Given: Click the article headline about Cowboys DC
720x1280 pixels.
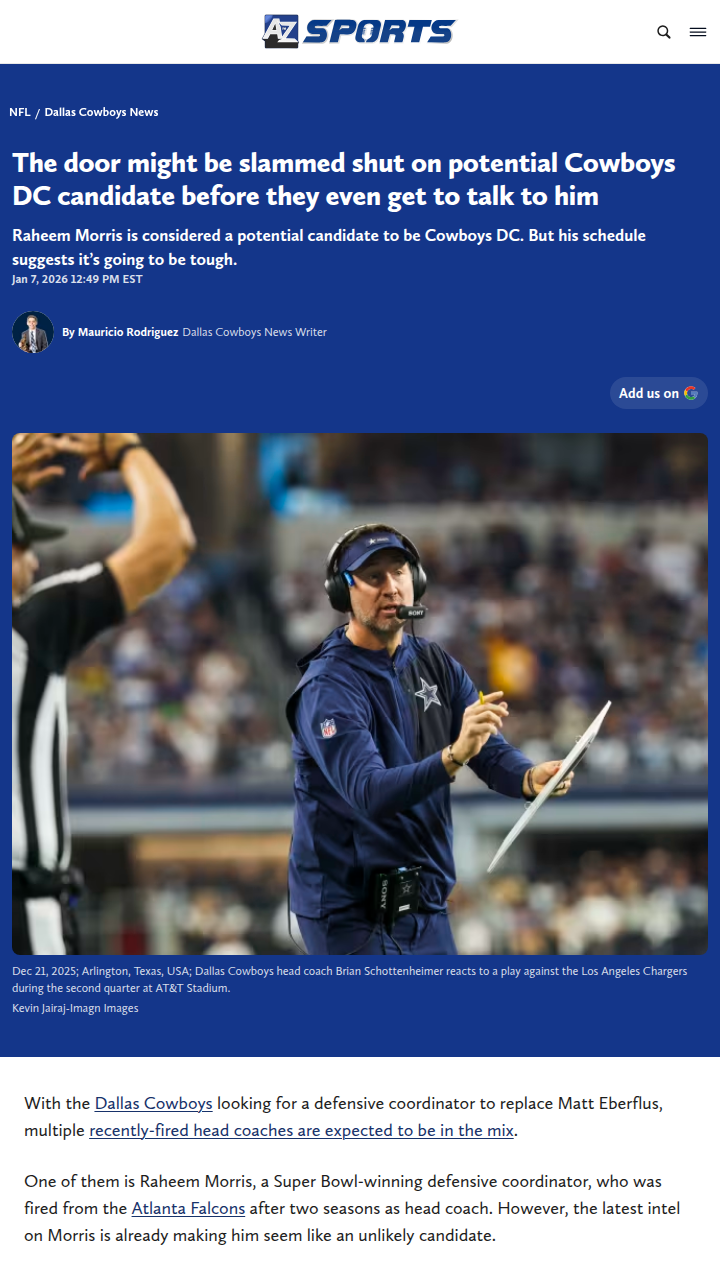Looking at the screenshot, I should click(344, 179).
